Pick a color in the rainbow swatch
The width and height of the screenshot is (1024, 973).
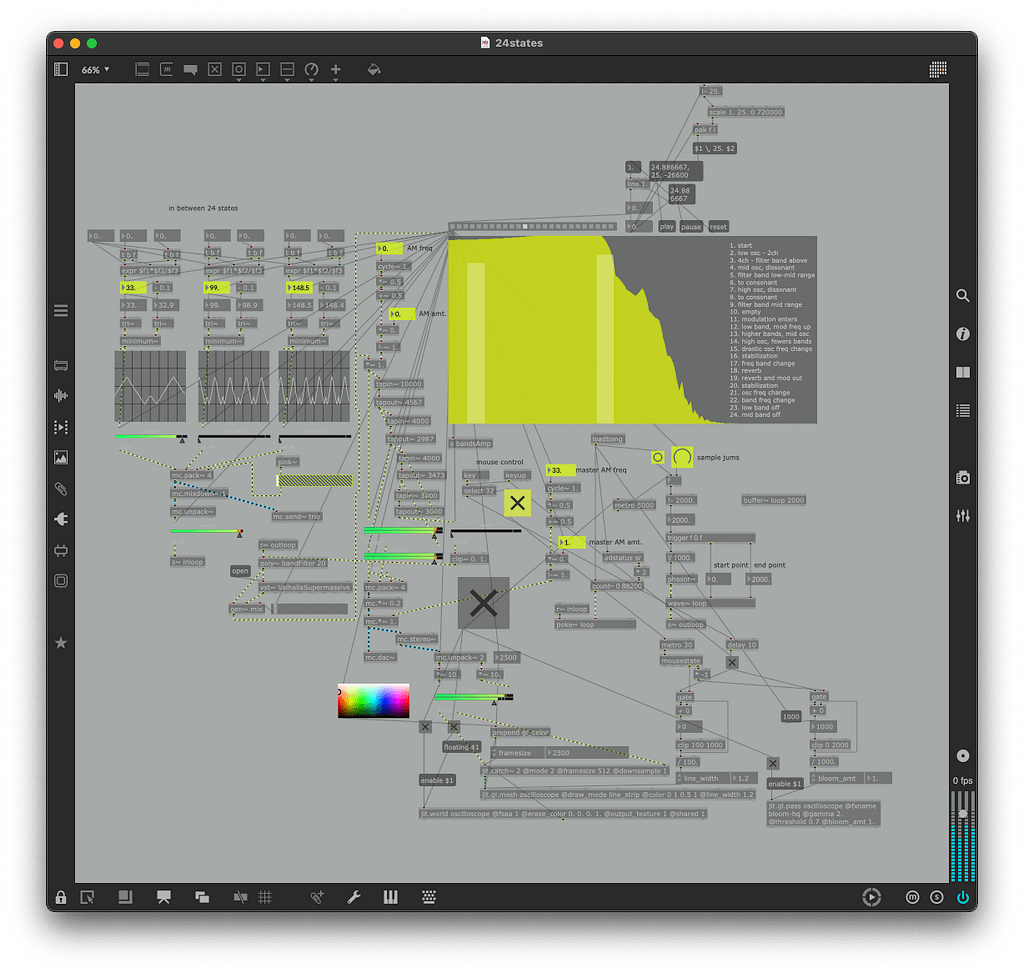pyautogui.click(x=373, y=701)
